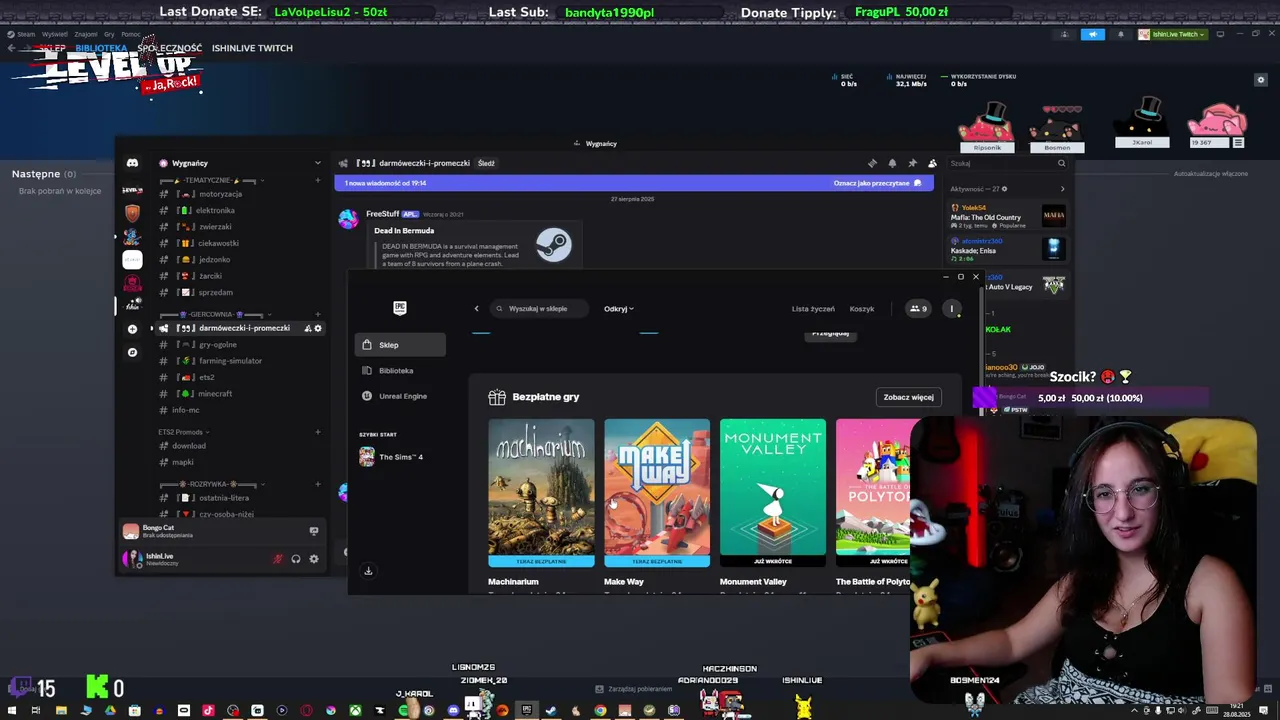1280x720 pixels.
Task: Open zwierzaki Discord channel
Action: pyautogui.click(x=239, y=227)
